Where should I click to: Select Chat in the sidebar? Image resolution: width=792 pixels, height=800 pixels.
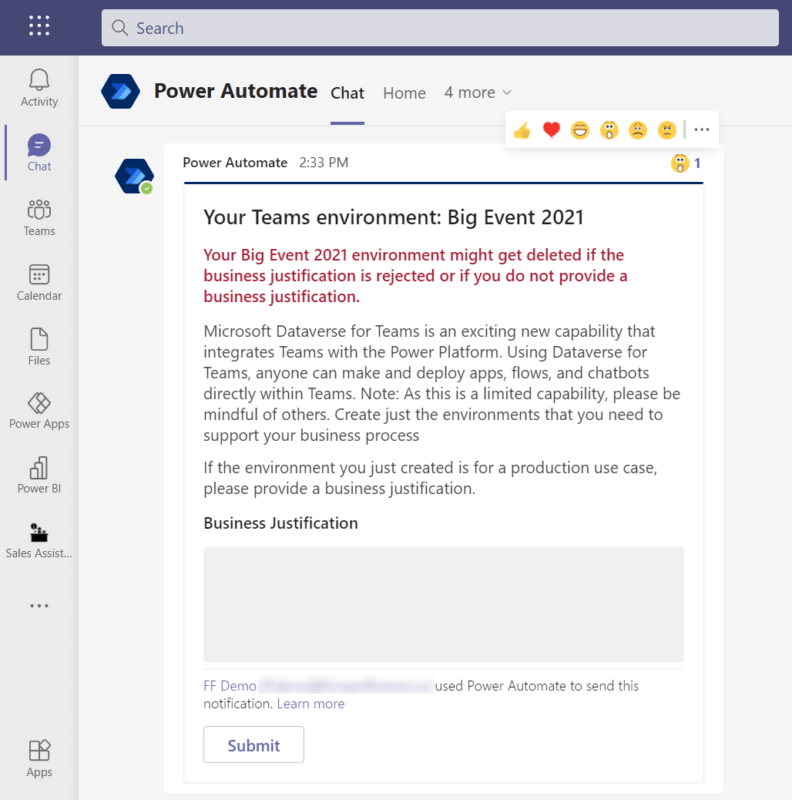(x=39, y=153)
